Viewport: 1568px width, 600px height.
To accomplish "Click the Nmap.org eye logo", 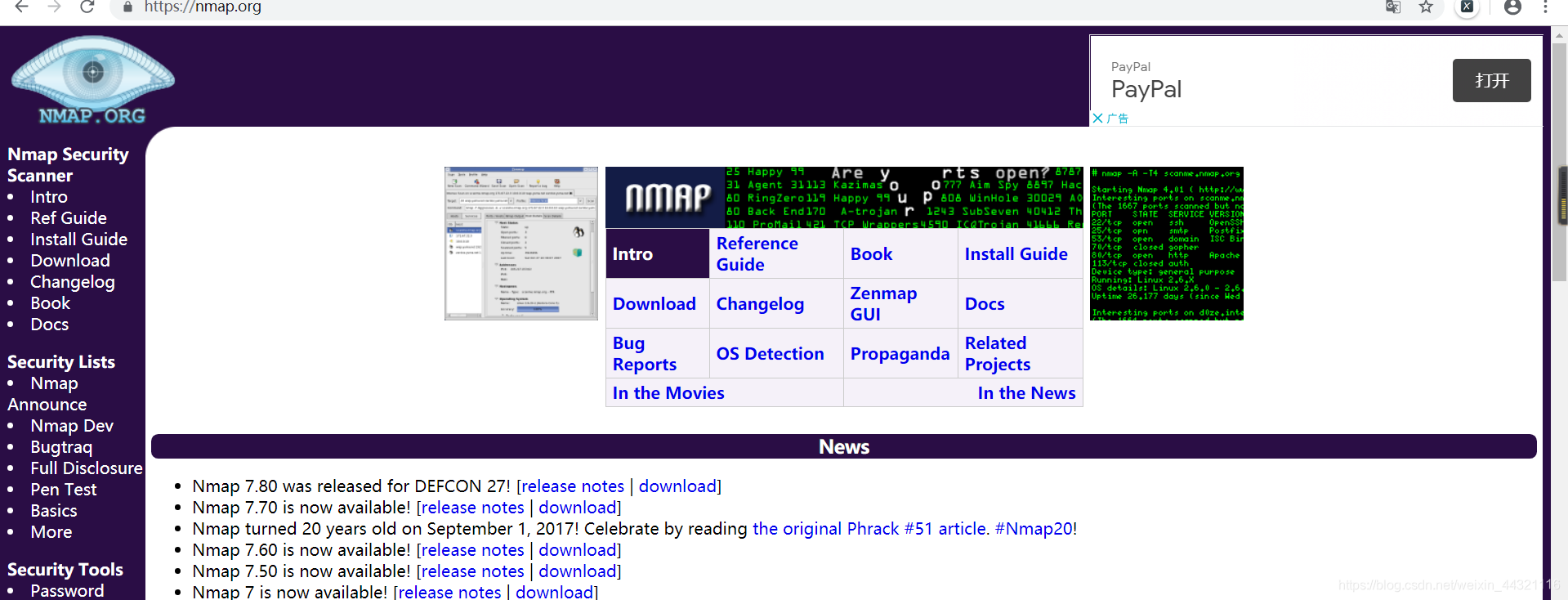I will point(92,79).
